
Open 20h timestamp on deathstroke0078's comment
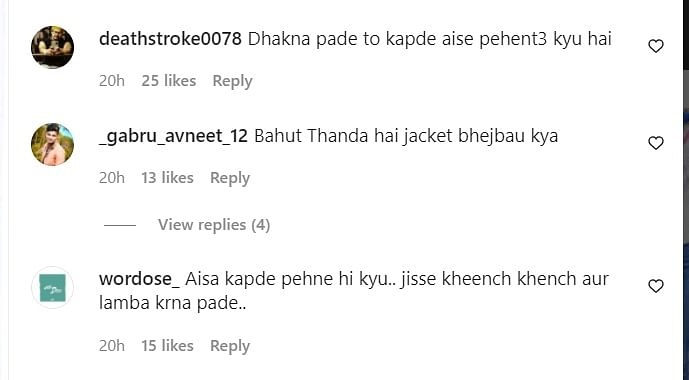(112, 81)
